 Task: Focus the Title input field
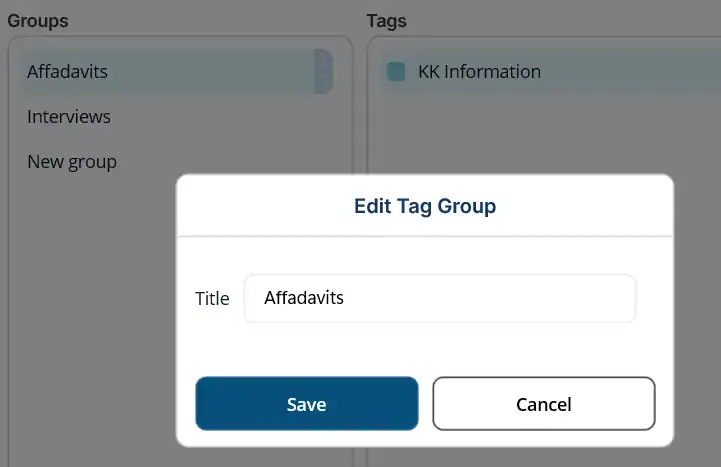click(440, 298)
